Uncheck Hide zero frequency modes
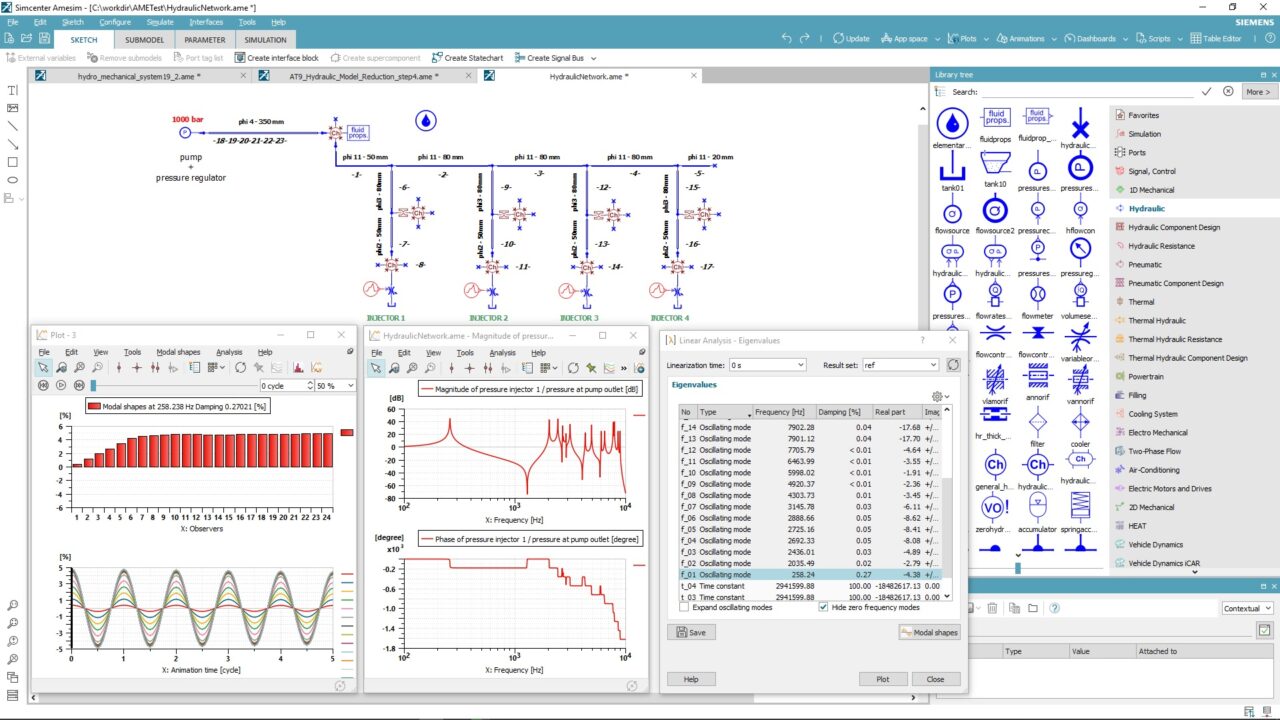 coord(822,607)
